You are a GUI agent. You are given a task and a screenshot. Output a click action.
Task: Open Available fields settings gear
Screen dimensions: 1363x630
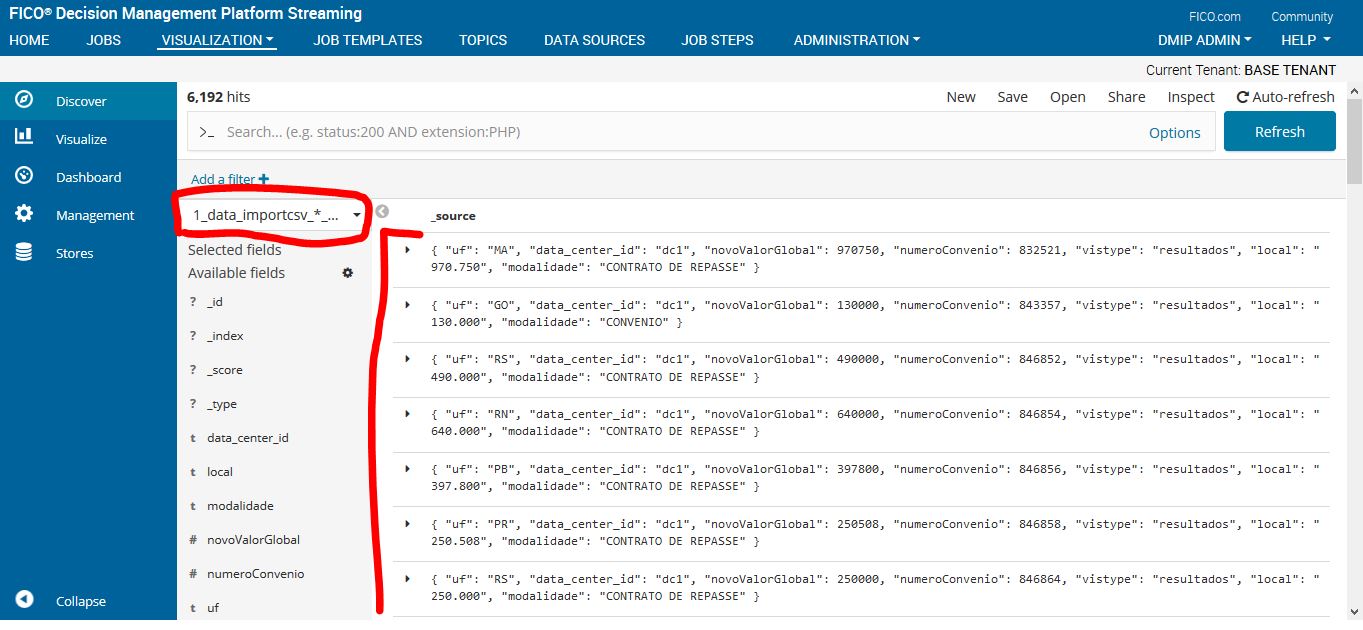point(348,273)
